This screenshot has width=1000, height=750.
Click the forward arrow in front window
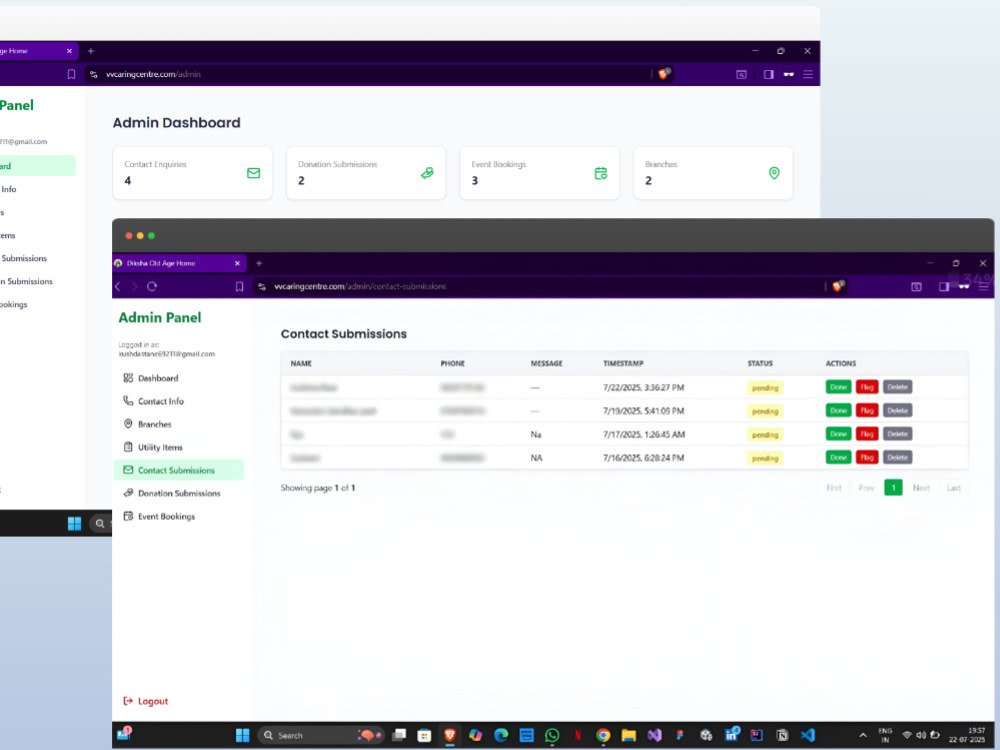(135, 286)
